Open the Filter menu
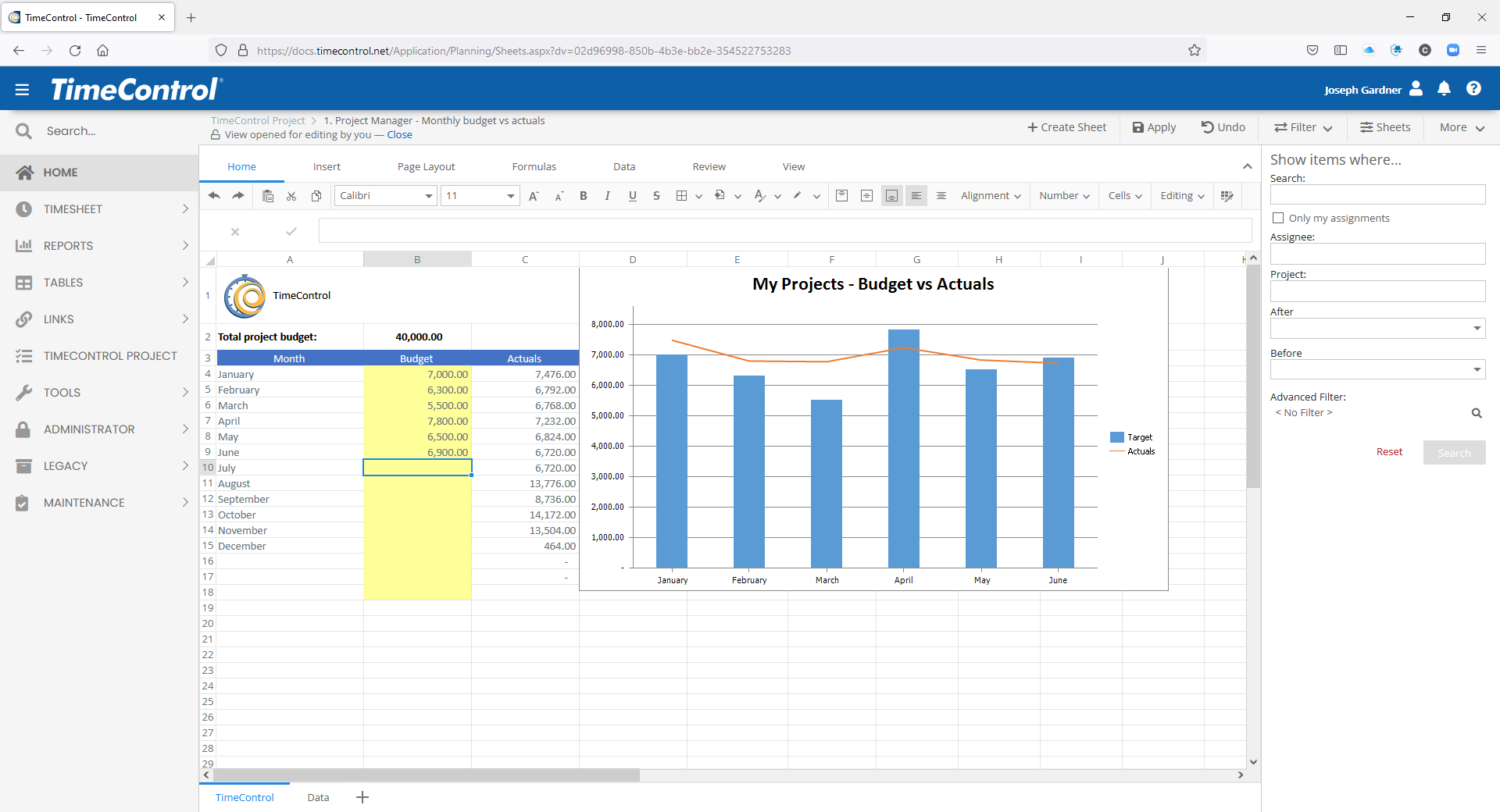The image size is (1500, 812). 1303,127
